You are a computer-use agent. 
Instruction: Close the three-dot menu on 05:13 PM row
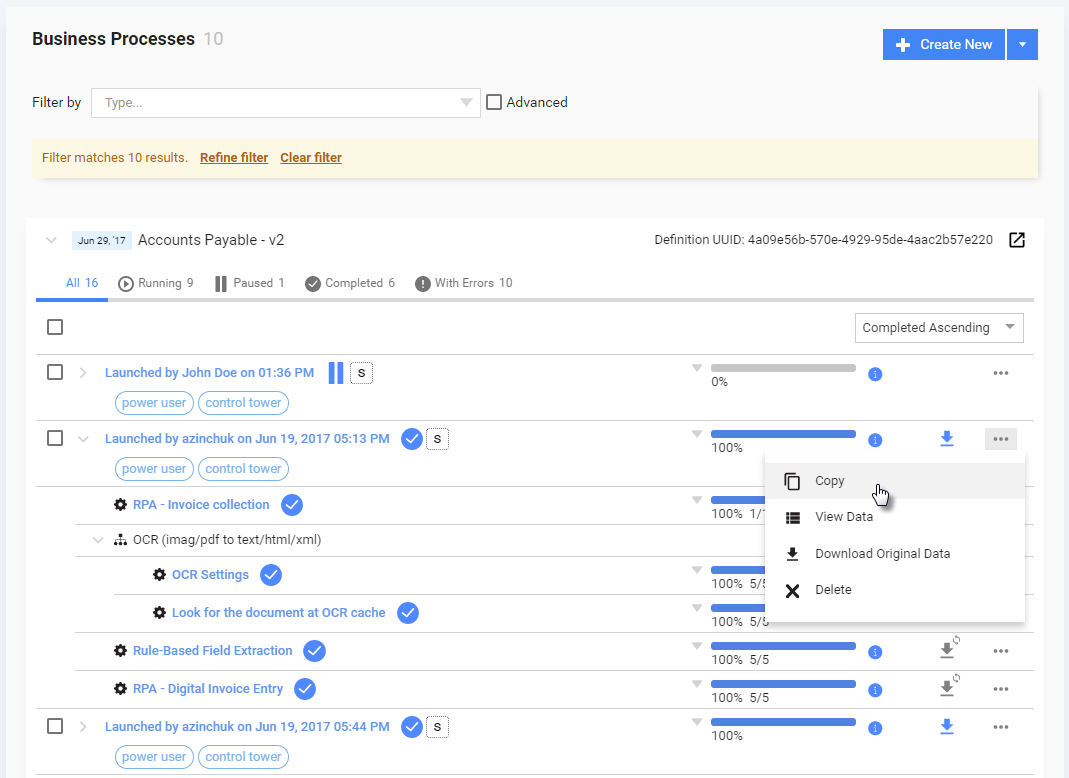(x=1001, y=439)
